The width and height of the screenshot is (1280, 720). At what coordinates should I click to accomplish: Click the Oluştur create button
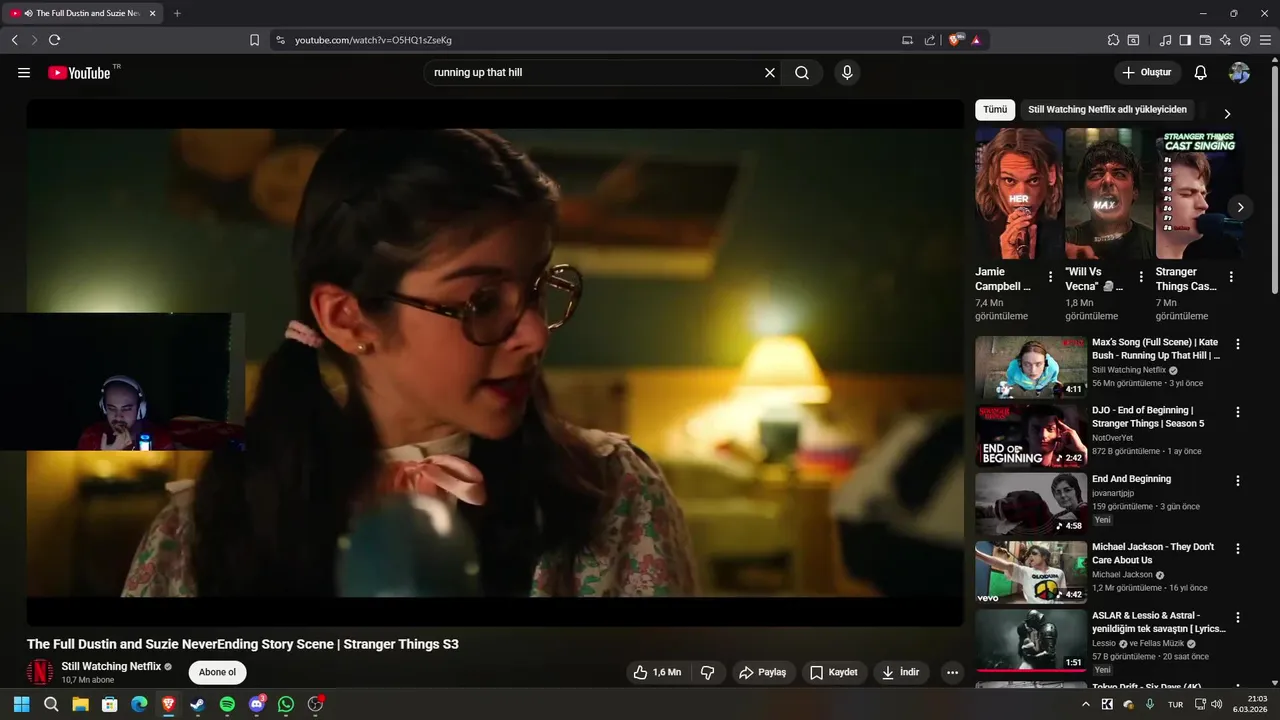pyautogui.click(x=1147, y=73)
